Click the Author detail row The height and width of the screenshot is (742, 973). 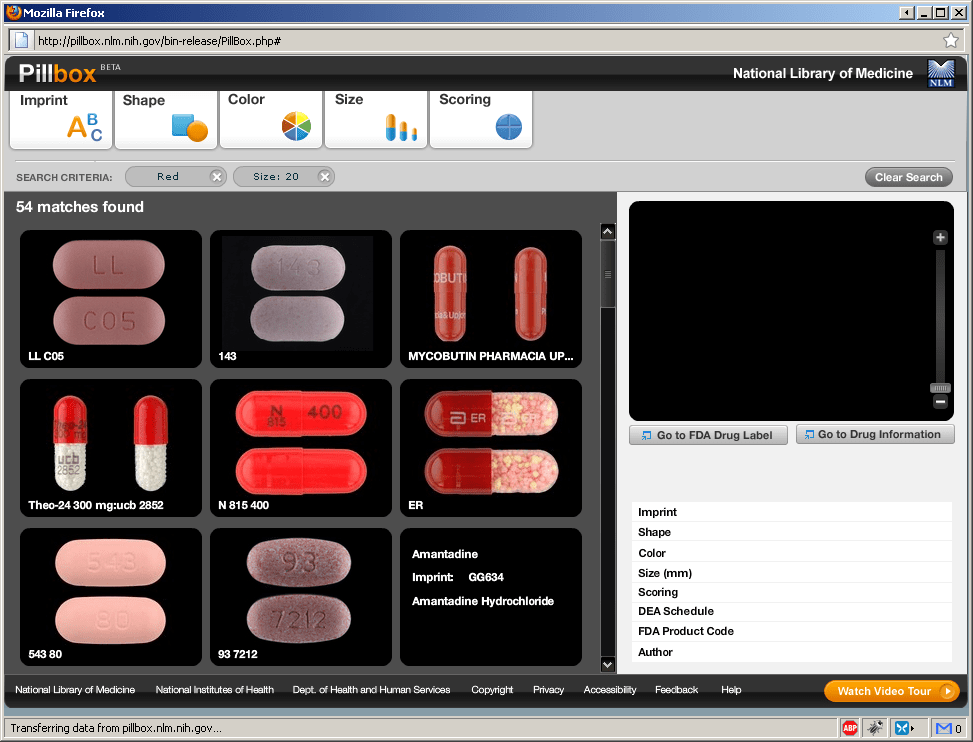792,651
